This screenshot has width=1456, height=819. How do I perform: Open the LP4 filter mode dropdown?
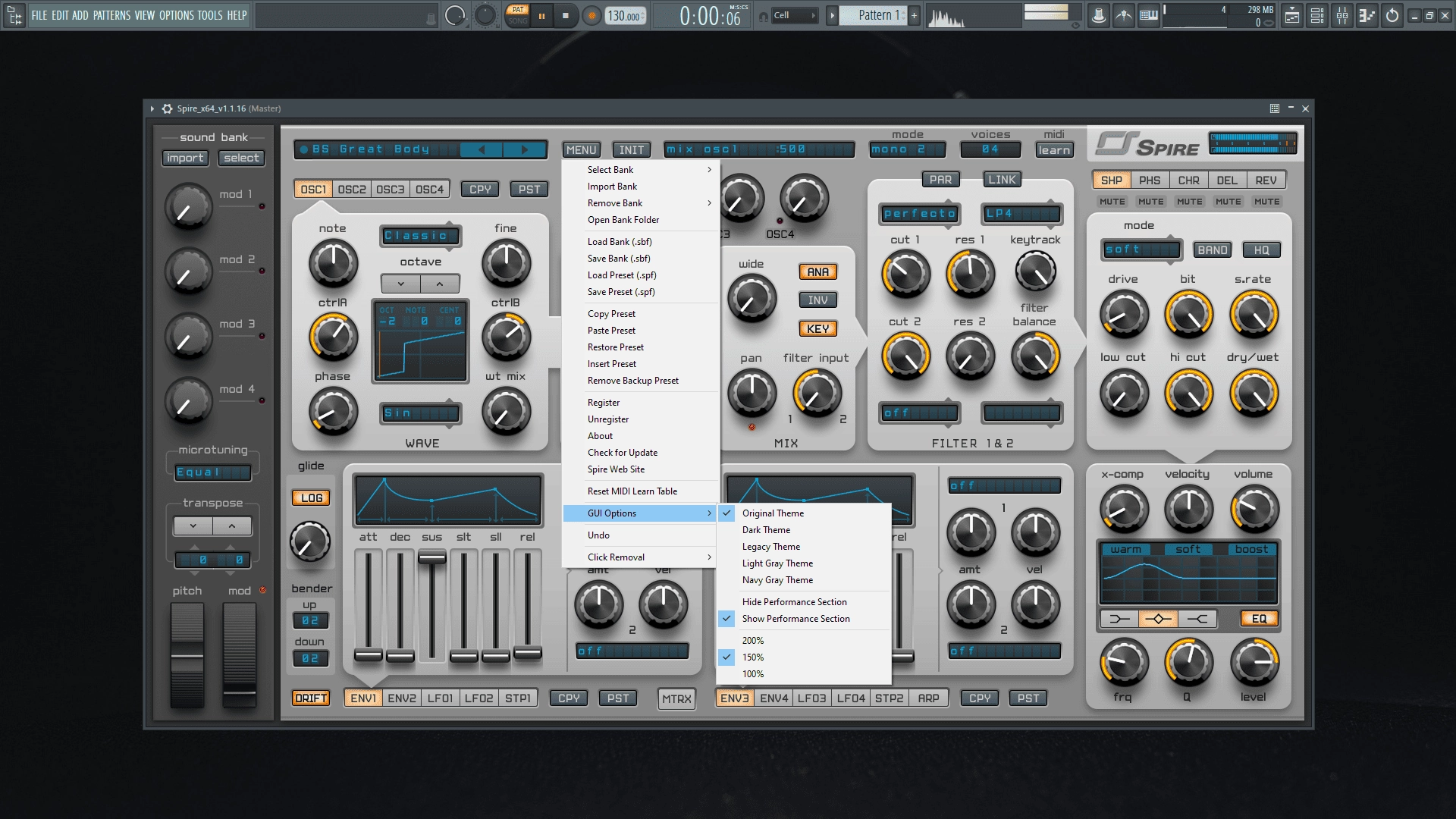pyautogui.click(x=1021, y=214)
